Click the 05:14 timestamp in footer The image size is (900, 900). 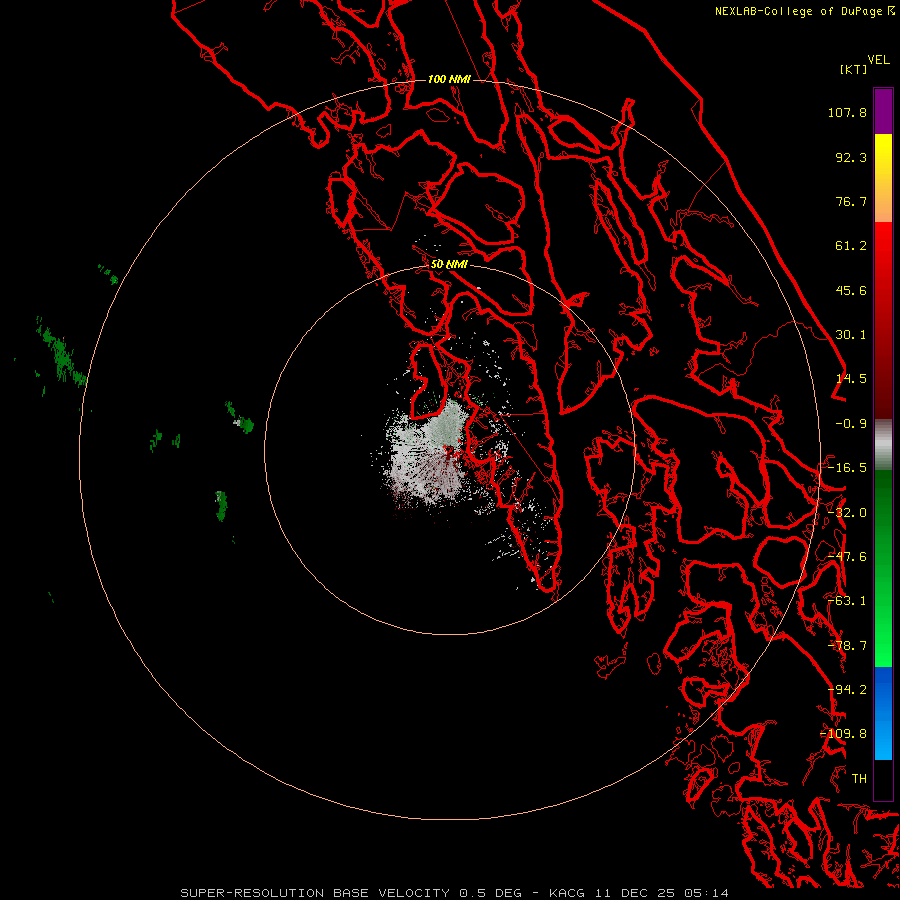click(707, 893)
